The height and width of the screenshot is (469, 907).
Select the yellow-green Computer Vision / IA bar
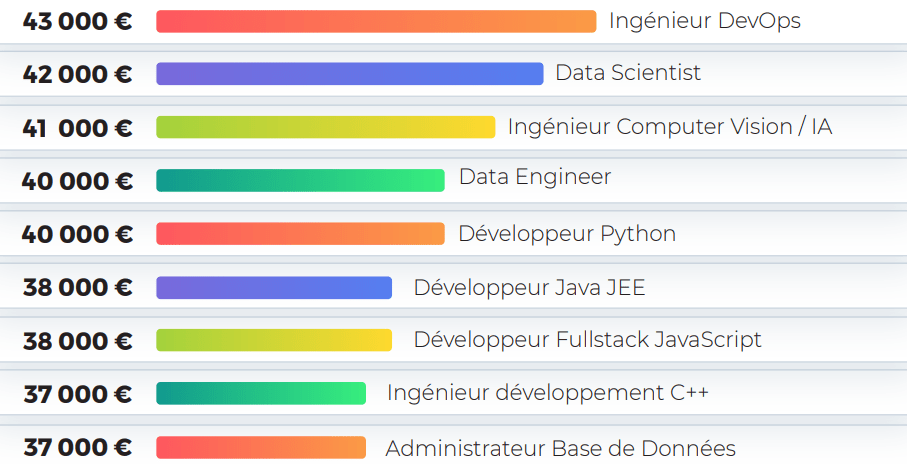pos(325,127)
